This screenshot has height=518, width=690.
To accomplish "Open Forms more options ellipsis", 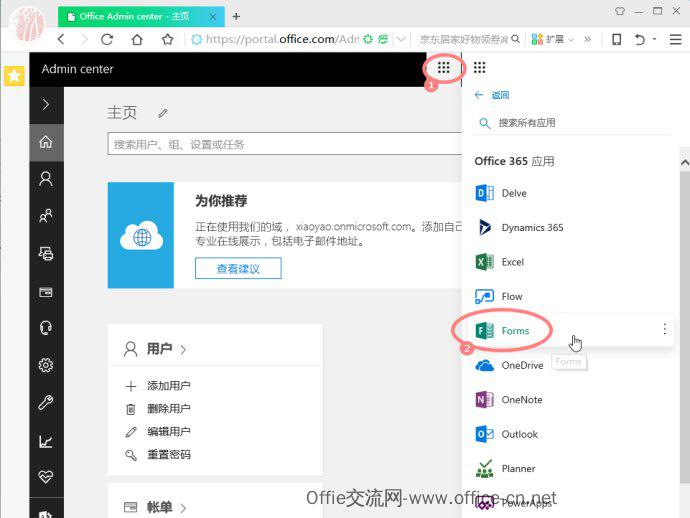I will point(664,329).
